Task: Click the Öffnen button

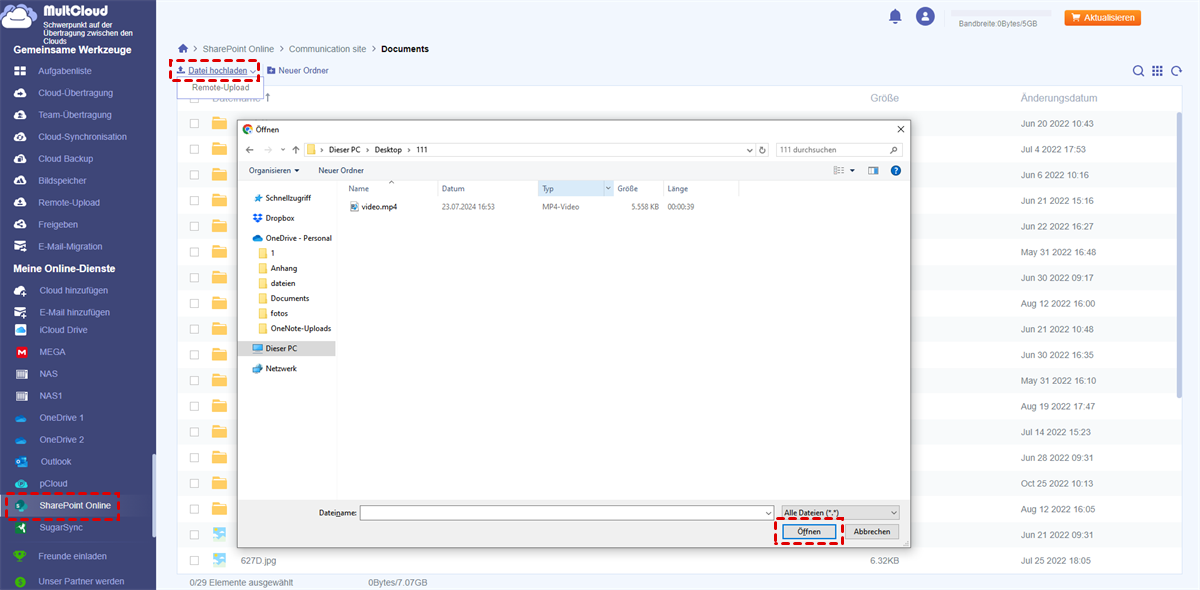Action: 809,532
